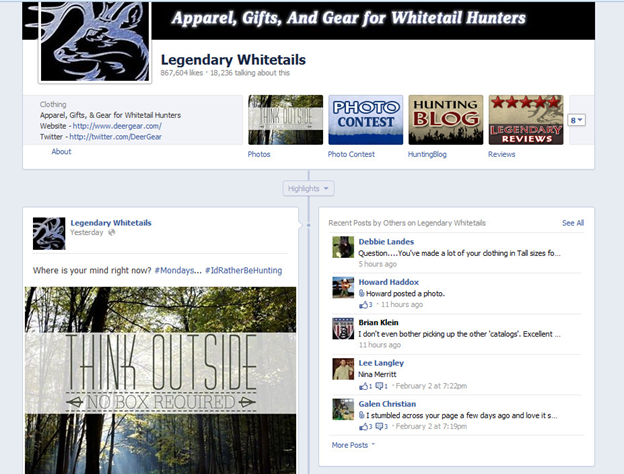Click the HuntingBlog label link
Screen dimensions: 624x474
(427, 154)
